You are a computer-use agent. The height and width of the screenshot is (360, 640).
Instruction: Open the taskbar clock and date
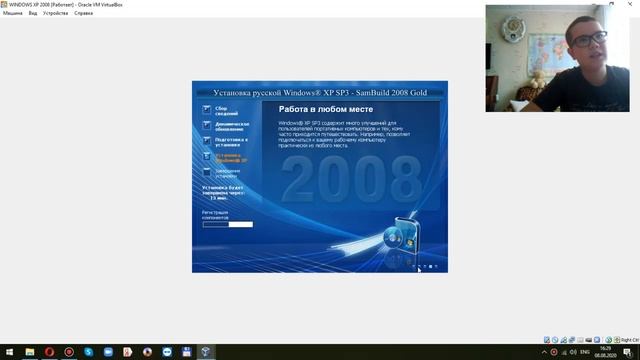coord(605,352)
